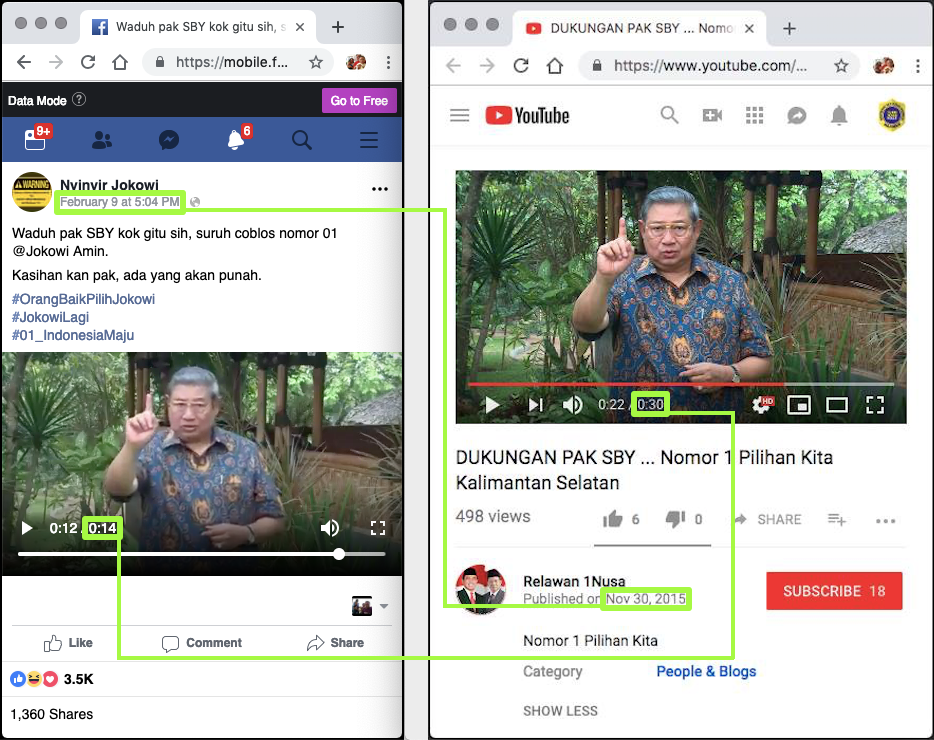Collapse description with SHOW LESS

click(x=560, y=711)
